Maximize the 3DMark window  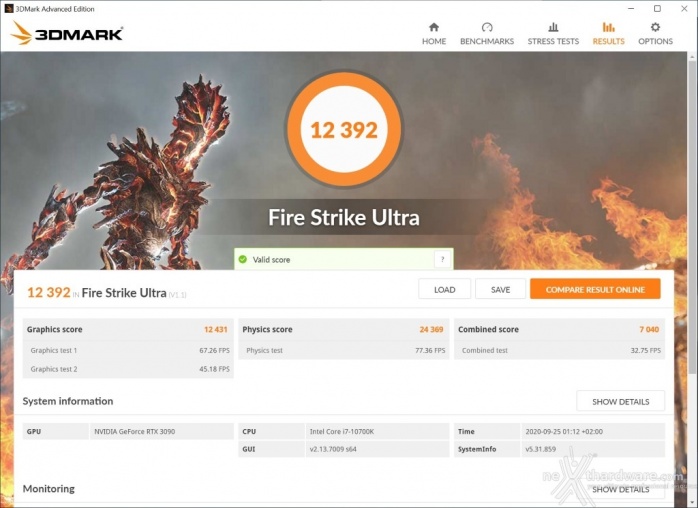657,8
